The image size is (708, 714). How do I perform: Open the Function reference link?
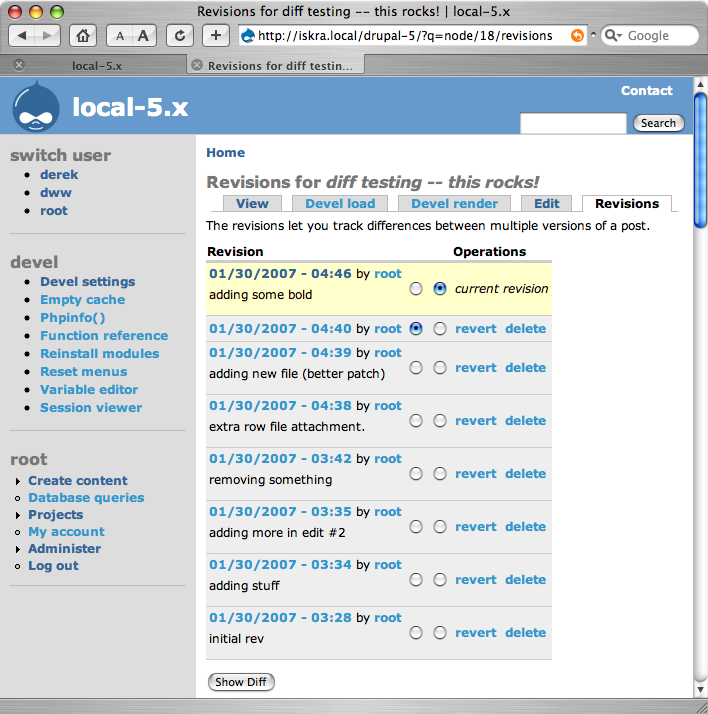tap(104, 336)
